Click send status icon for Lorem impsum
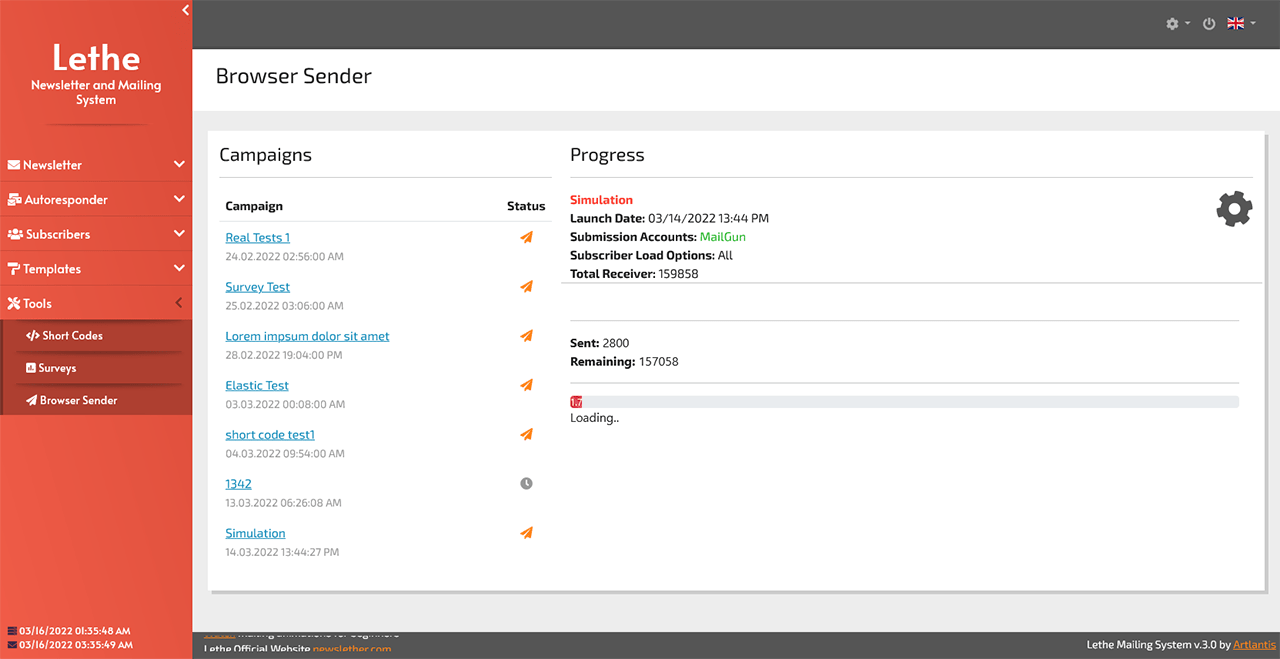 [x=526, y=336]
